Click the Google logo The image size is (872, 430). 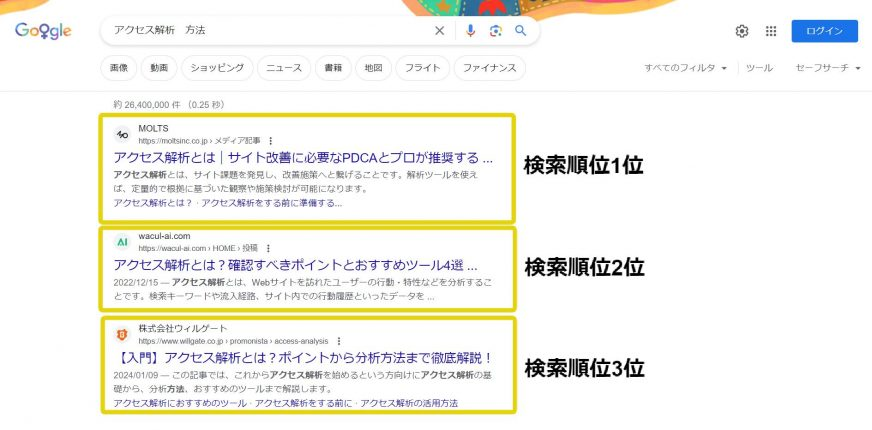(43, 31)
